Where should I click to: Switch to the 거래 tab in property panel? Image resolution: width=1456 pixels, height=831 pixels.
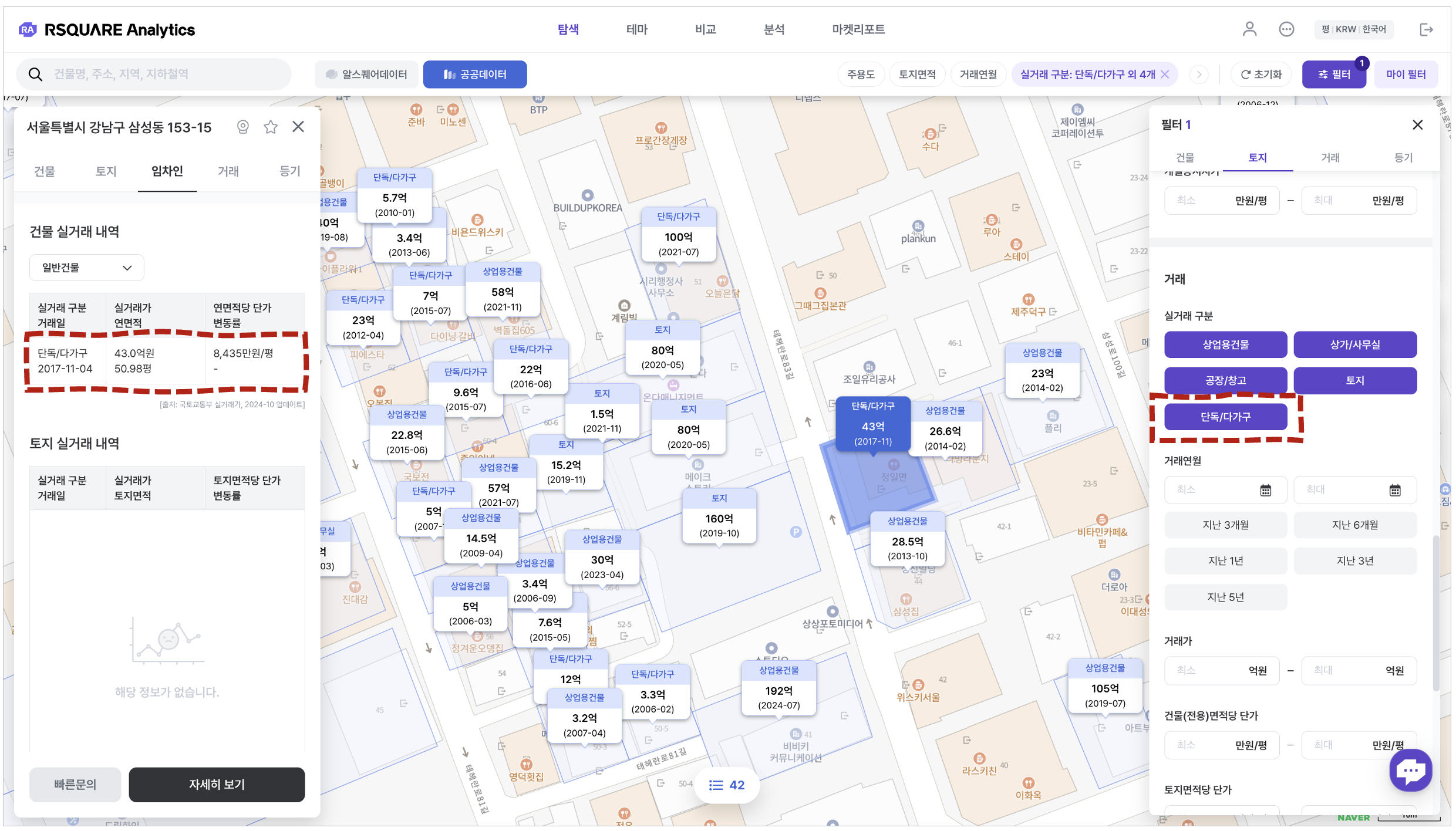pos(228,171)
